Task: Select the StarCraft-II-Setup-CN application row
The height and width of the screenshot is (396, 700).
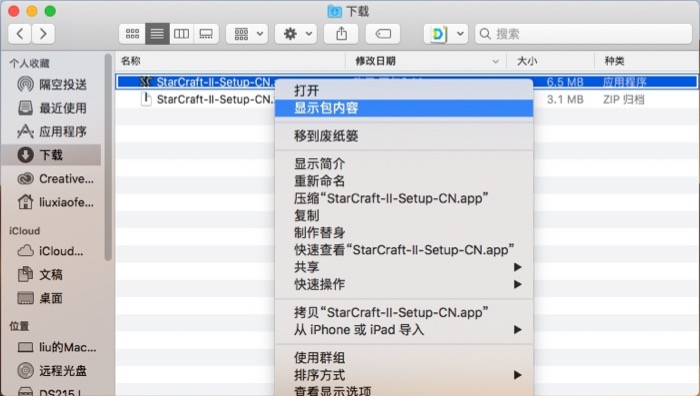Action: pyautogui.click(x=406, y=82)
